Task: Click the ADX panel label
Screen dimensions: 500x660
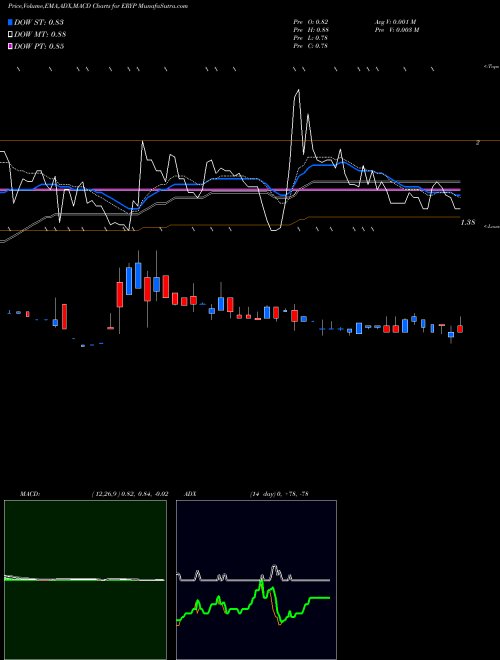Action: [190, 494]
